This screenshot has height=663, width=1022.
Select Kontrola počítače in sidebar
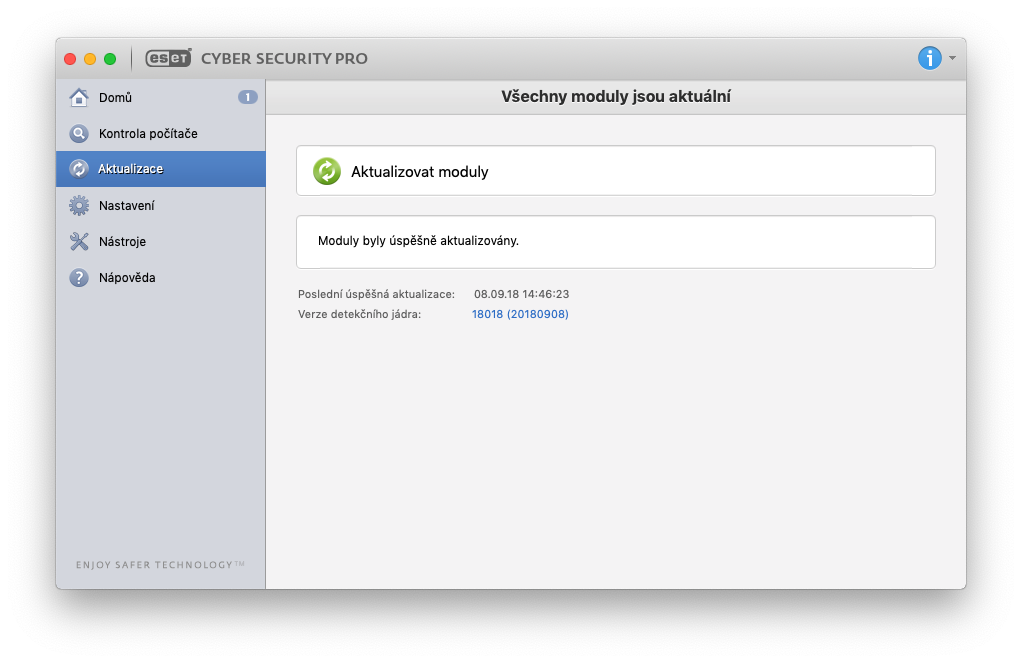[148, 133]
